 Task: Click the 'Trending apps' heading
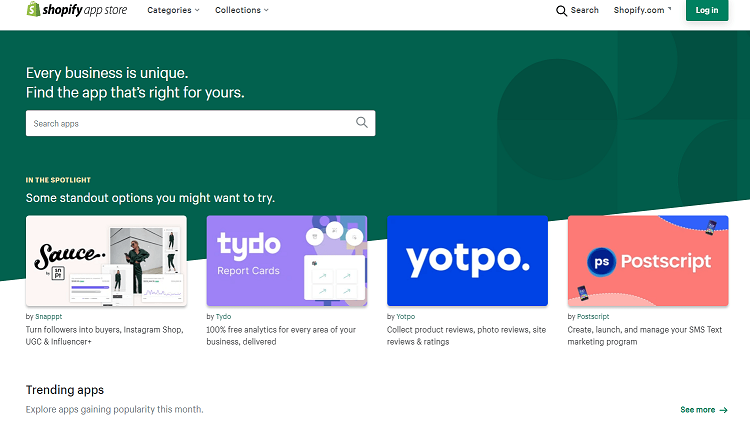tap(65, 390)
